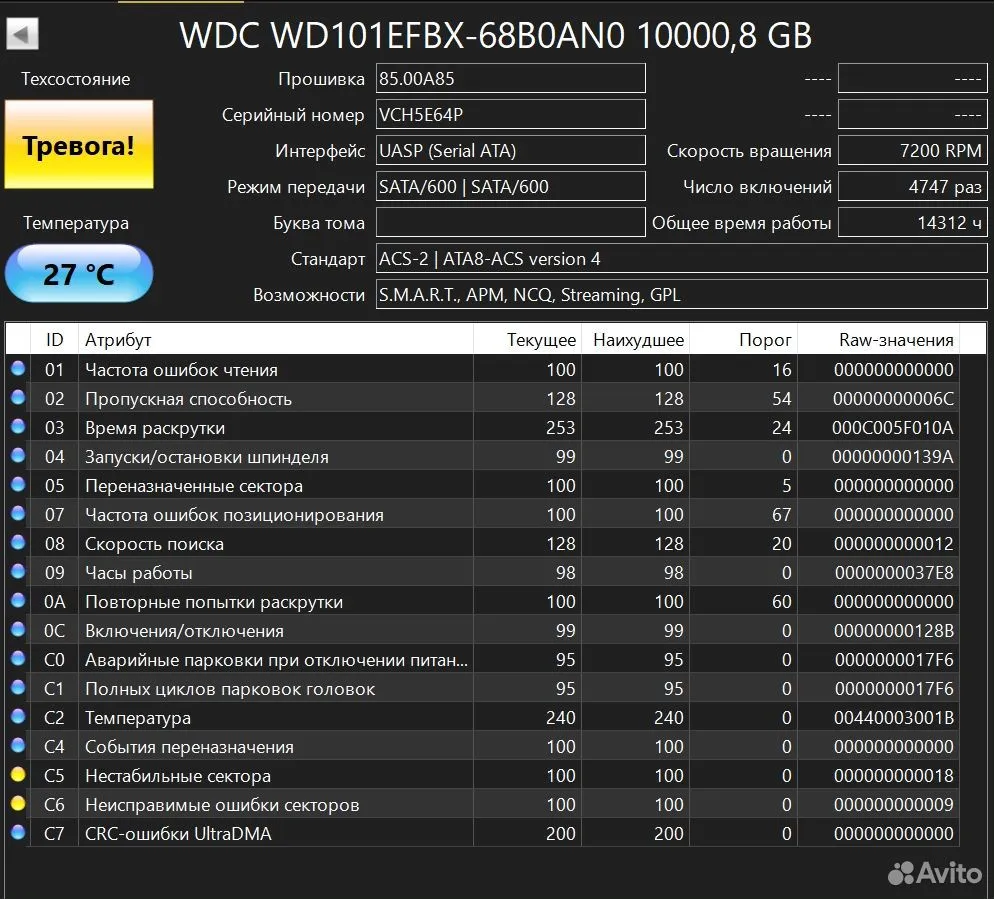
Task: Click the drive title WDC WD101EFBX-68B0AN0
Action: click(403, 35)
